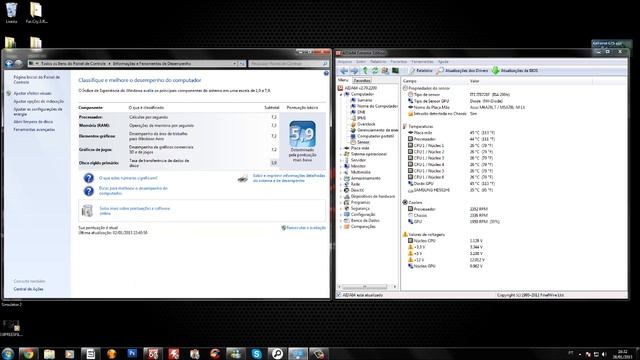Open Abrir limpeza de disco link
The width and height of the screenshot is (640, 360).
(33, 122)
